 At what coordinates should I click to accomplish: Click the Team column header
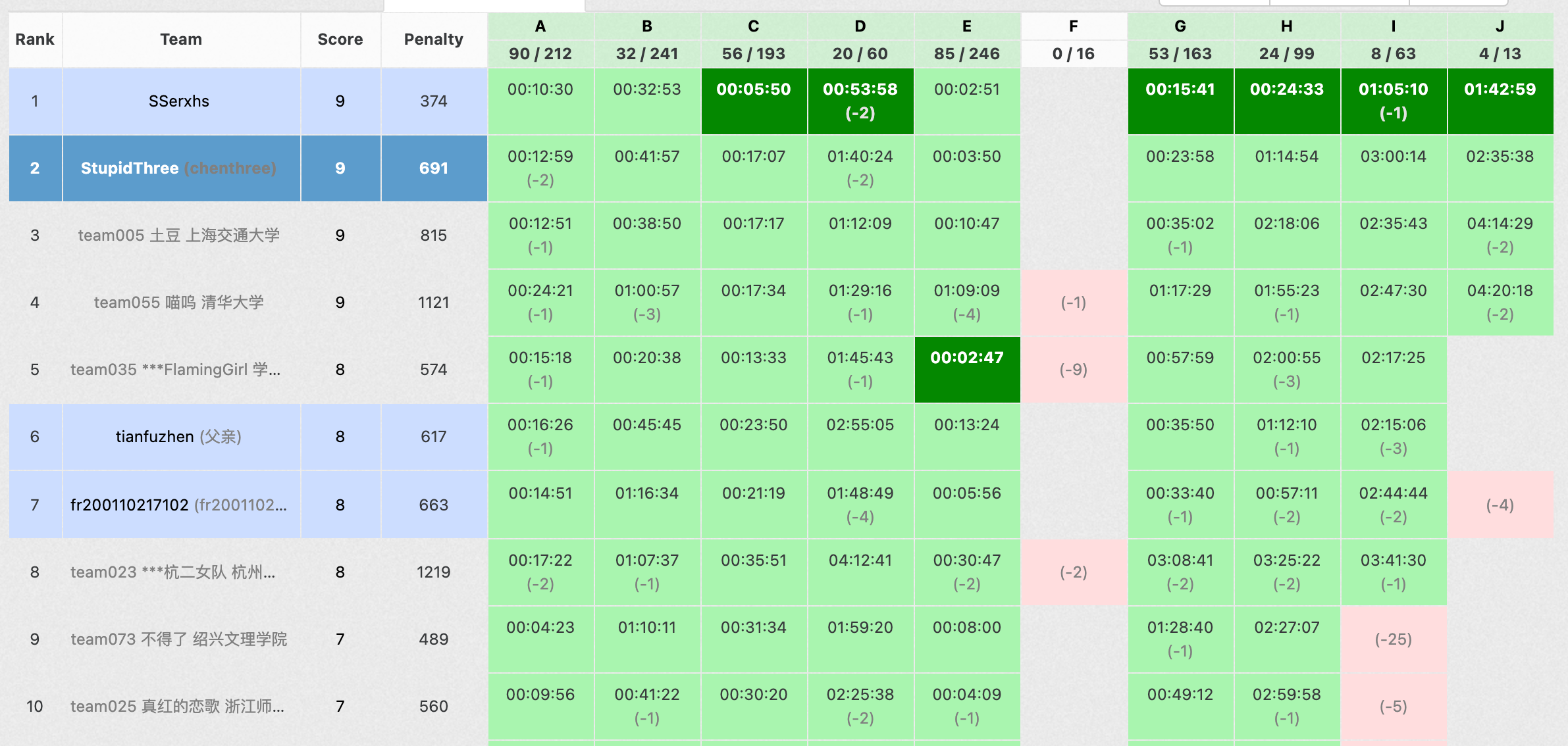point(181,39)
